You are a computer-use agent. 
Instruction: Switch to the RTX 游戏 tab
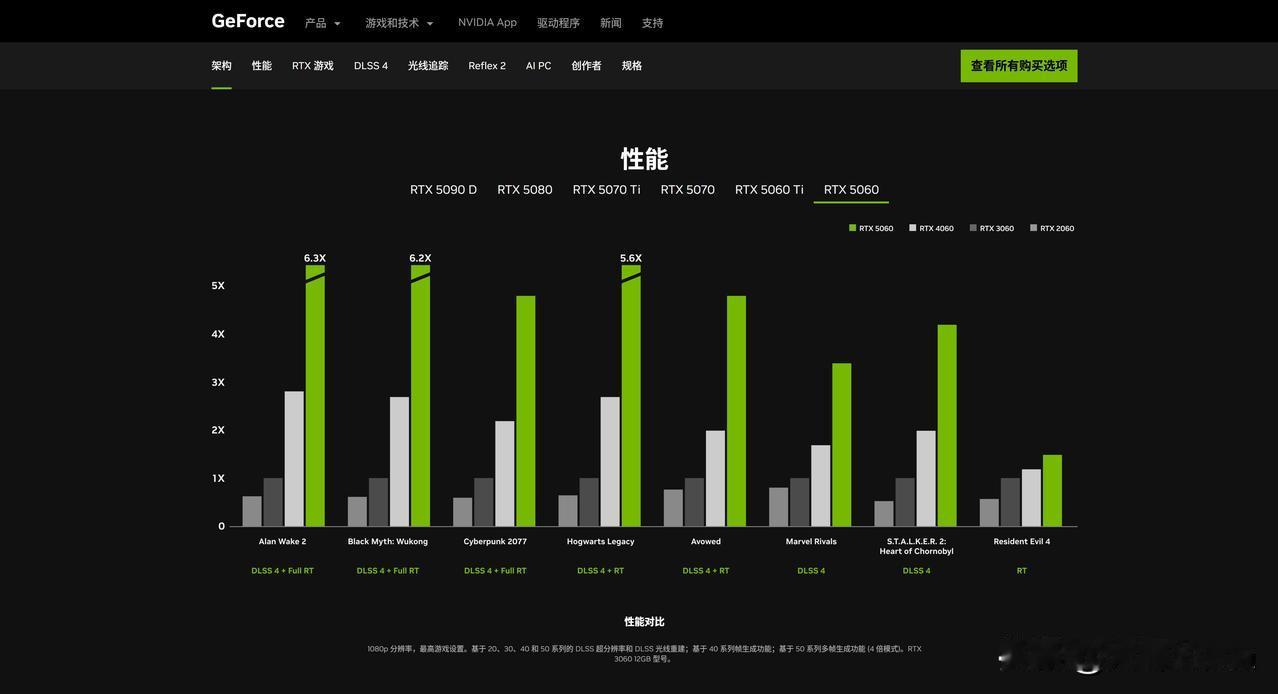(x=313, y=66)
